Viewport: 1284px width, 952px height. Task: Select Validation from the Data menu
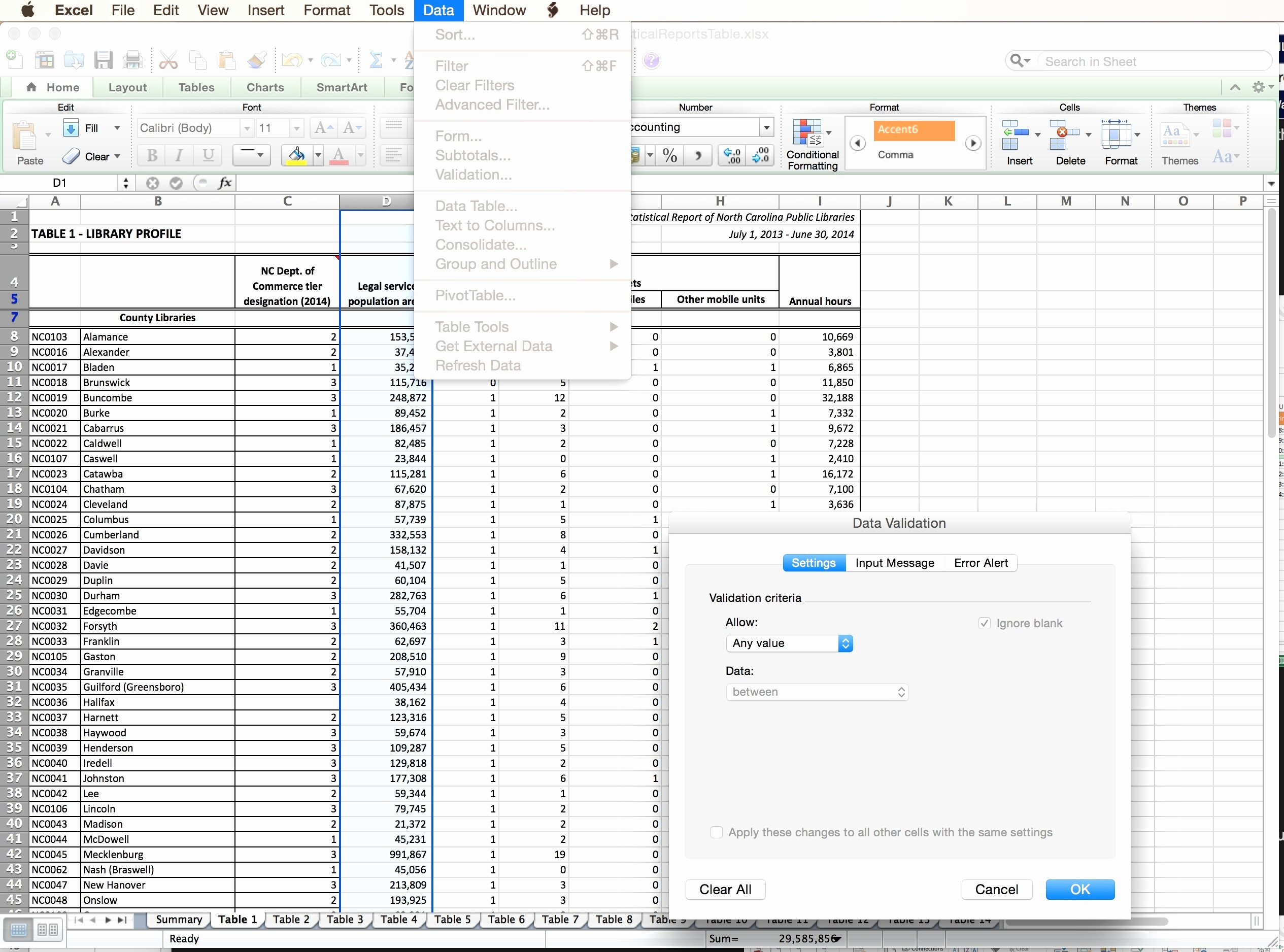[x=473, y=175]
